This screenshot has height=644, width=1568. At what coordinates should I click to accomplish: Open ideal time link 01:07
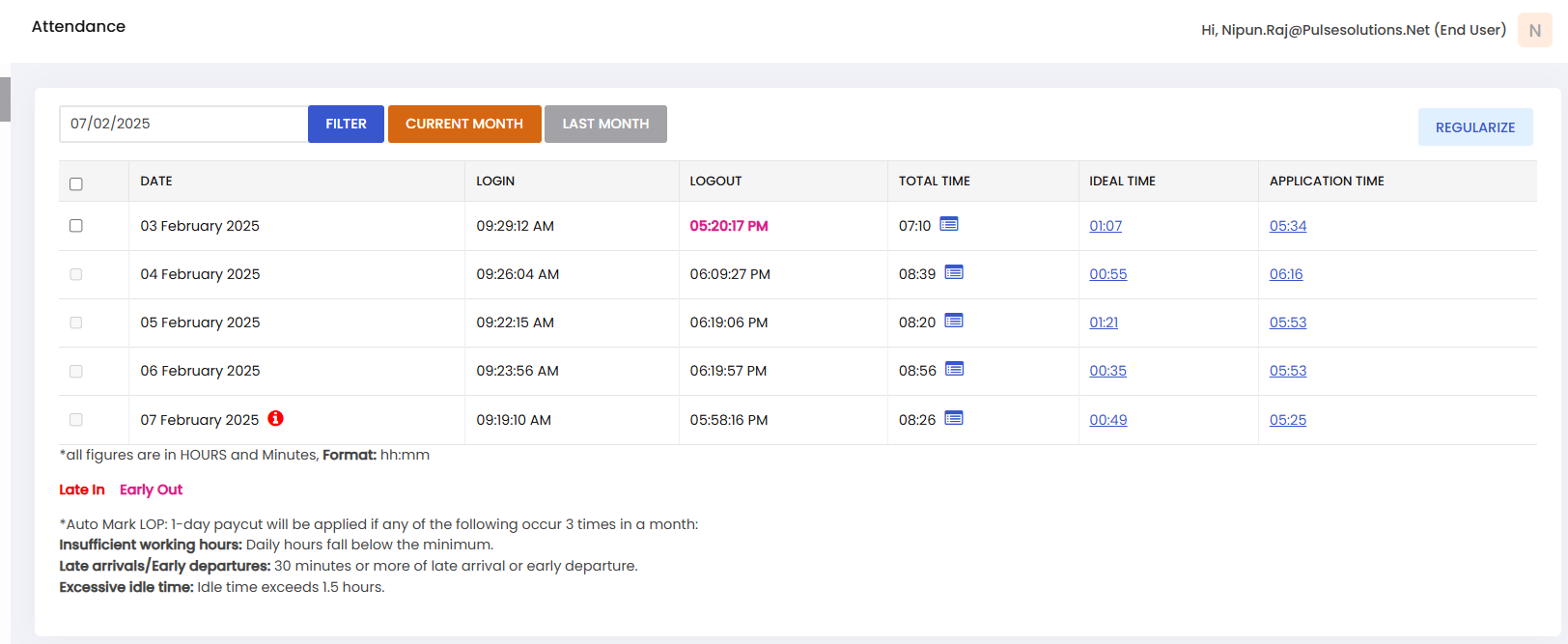click(x=1106, y=226)
